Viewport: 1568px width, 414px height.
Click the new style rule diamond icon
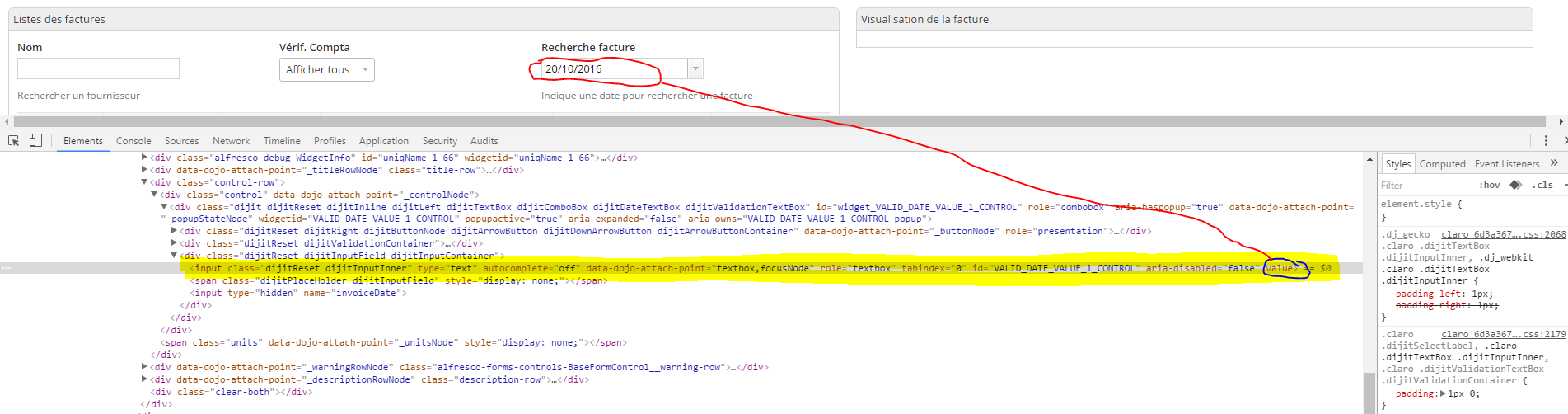click(1515, 185)
